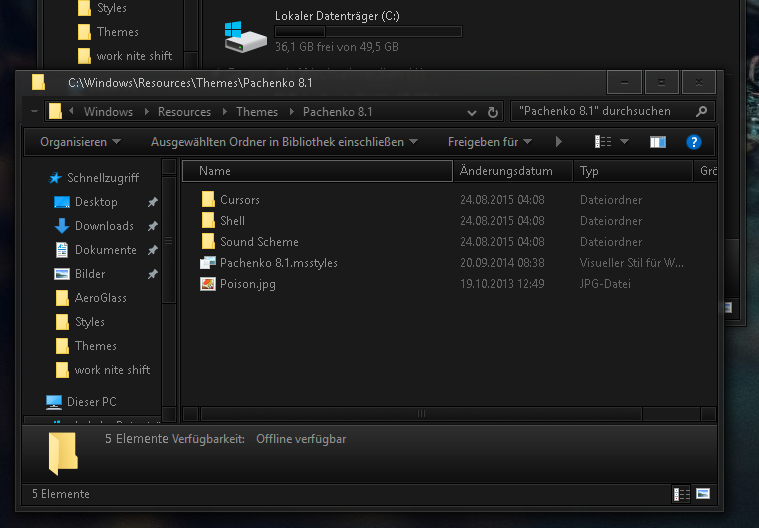Open Downloads in the sidebar
This screenshot has height=528, width=759.
click(x=104, y=226)
